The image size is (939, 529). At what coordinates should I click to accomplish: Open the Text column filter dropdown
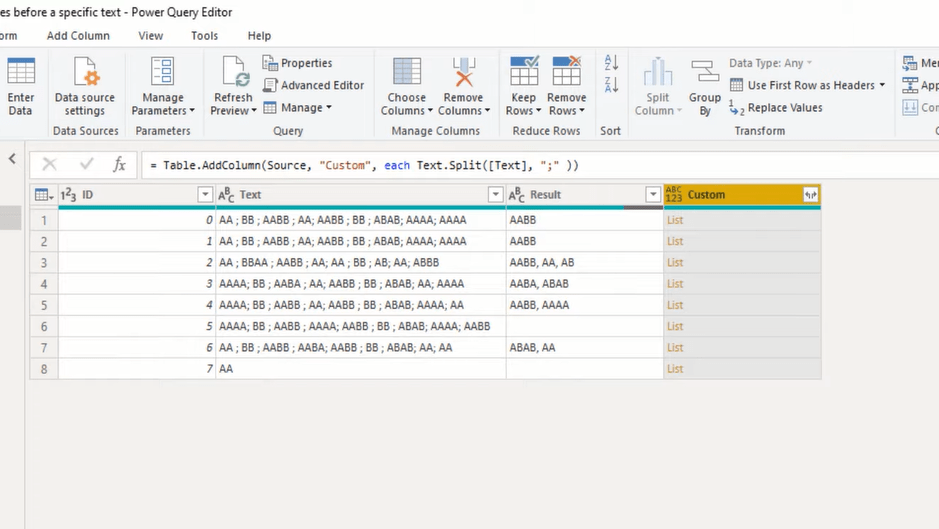click(x=495, y=195)
